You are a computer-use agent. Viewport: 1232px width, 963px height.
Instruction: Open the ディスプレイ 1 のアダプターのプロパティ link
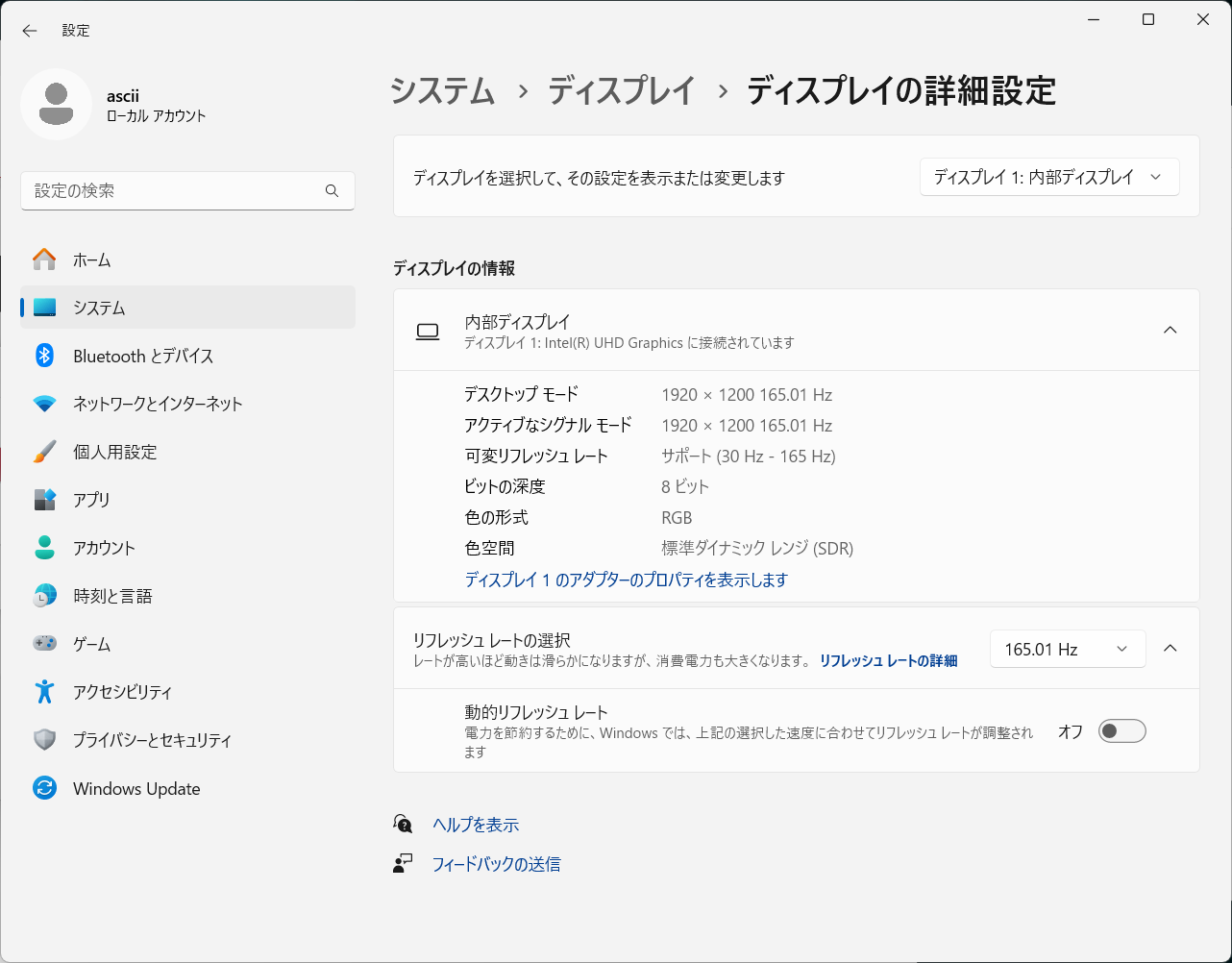(626, 580)
